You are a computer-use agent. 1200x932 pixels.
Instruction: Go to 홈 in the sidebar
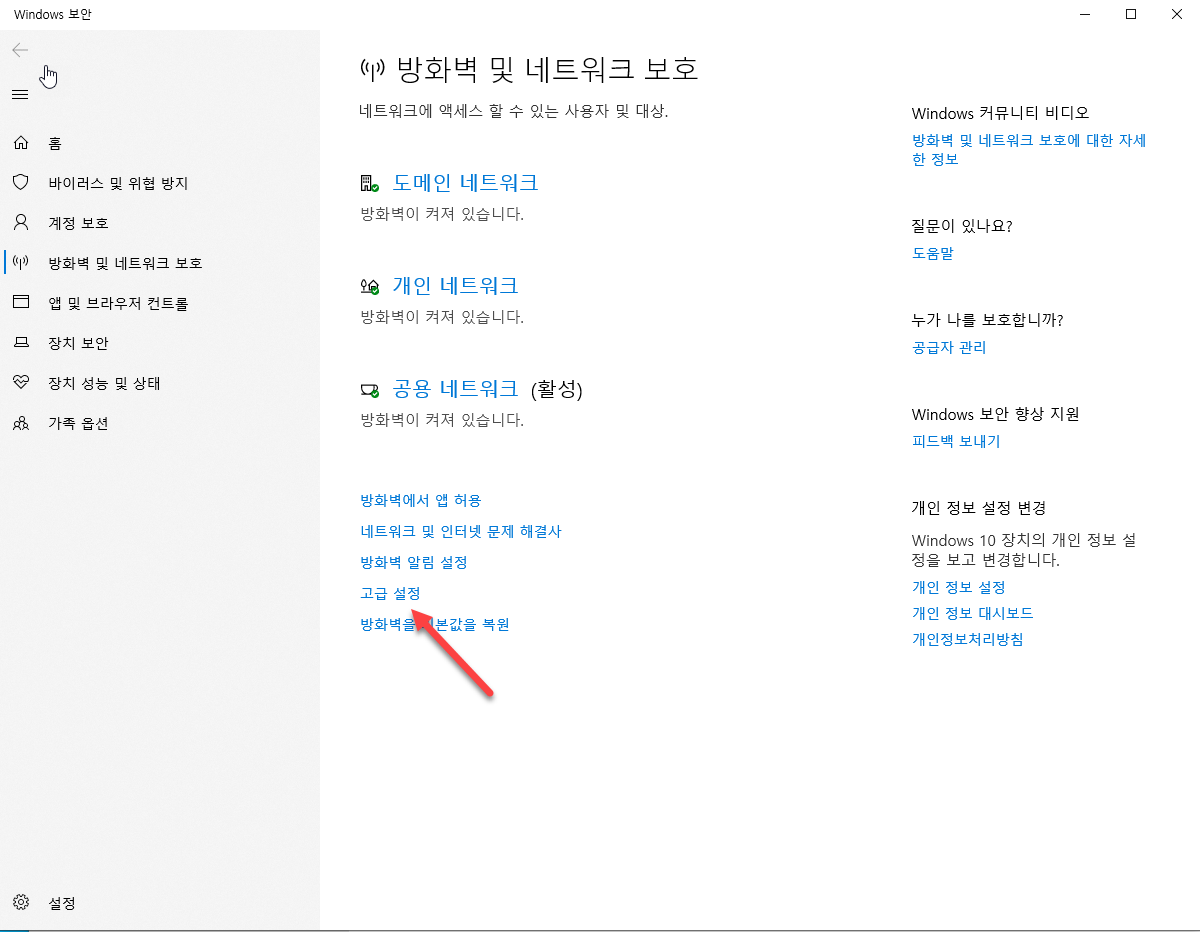[x=56, y=143]
